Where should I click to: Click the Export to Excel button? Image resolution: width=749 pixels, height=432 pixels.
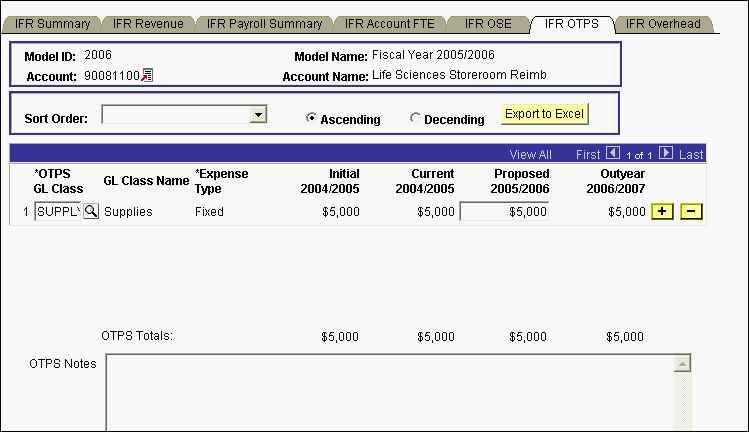pyautogui.click(x=544, y=114)
